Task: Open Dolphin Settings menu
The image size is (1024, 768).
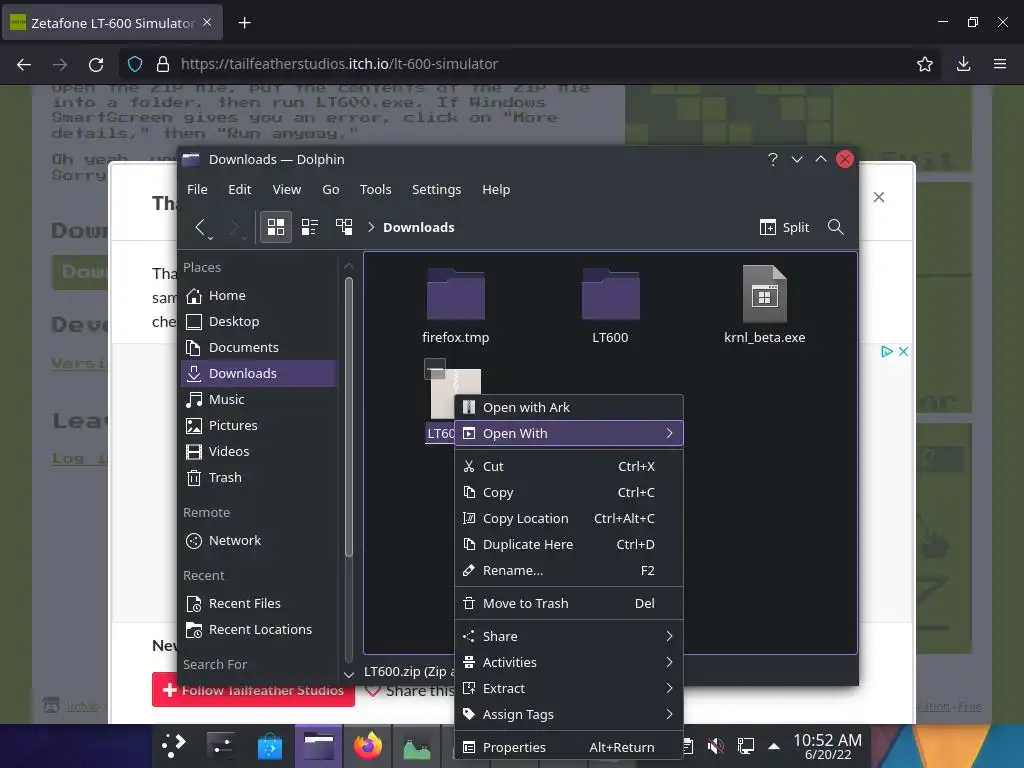Action: point(436,189)
